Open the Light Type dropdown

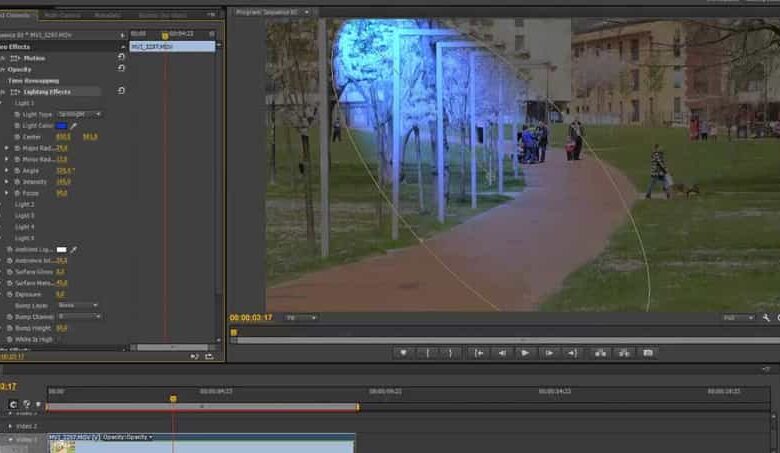pyautogui.click(x=79, y=114)
